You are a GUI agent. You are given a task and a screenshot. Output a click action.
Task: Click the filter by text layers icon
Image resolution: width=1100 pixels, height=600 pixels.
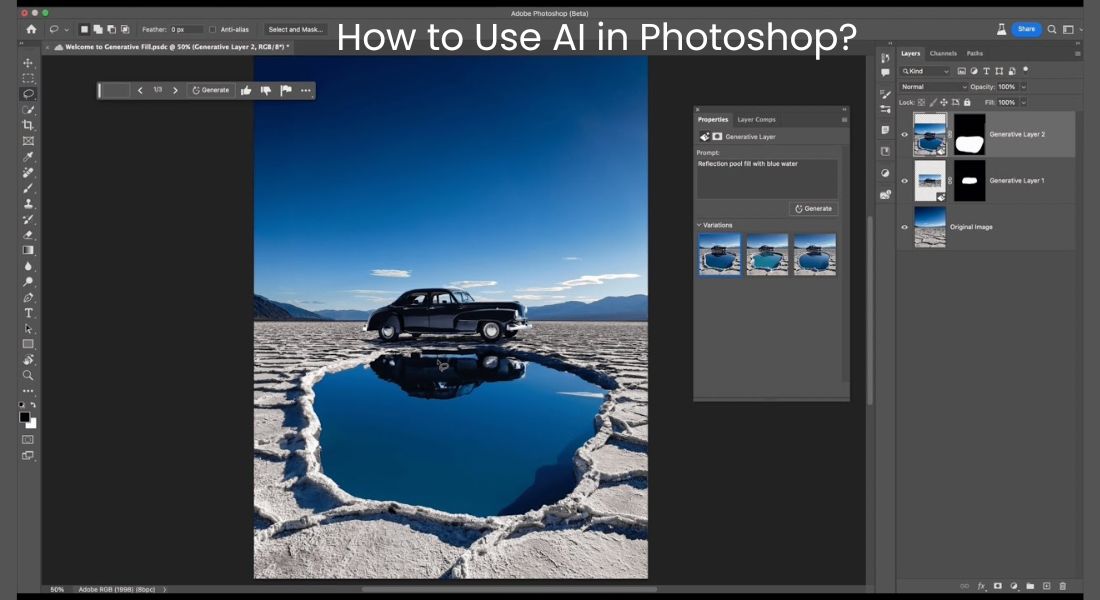tap(987, 71)
